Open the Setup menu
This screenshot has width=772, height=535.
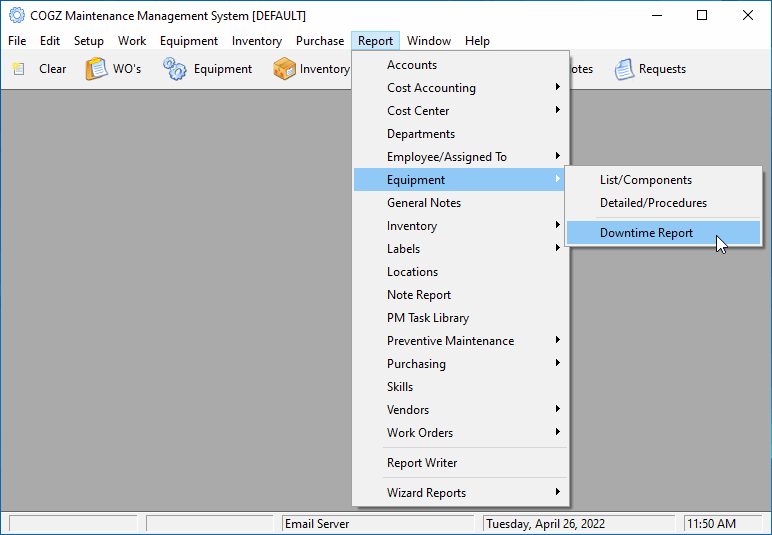pos(89,41)
